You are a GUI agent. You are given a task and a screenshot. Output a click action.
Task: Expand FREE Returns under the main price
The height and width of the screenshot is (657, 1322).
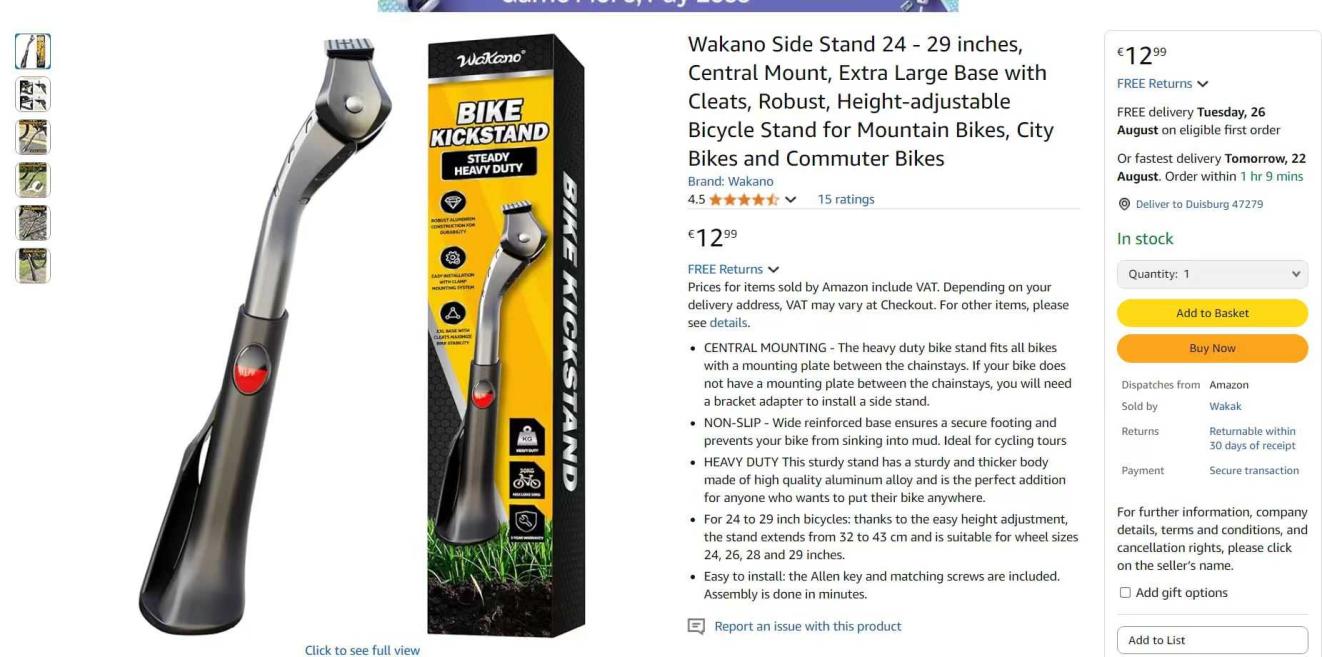tap(733, 269)
